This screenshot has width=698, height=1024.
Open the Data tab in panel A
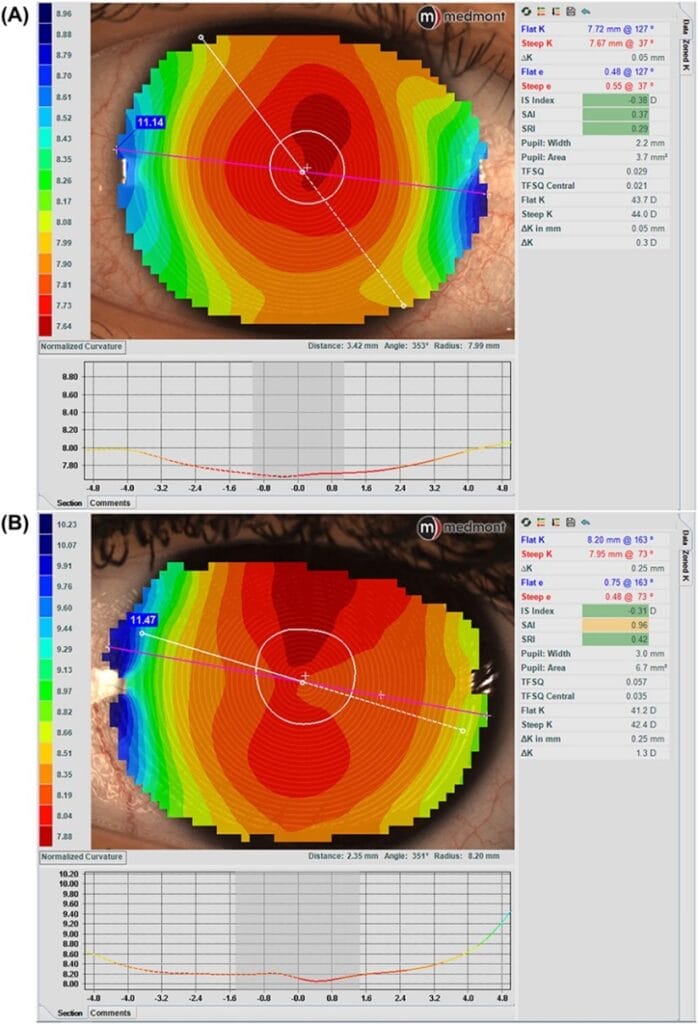click(686, 26)
